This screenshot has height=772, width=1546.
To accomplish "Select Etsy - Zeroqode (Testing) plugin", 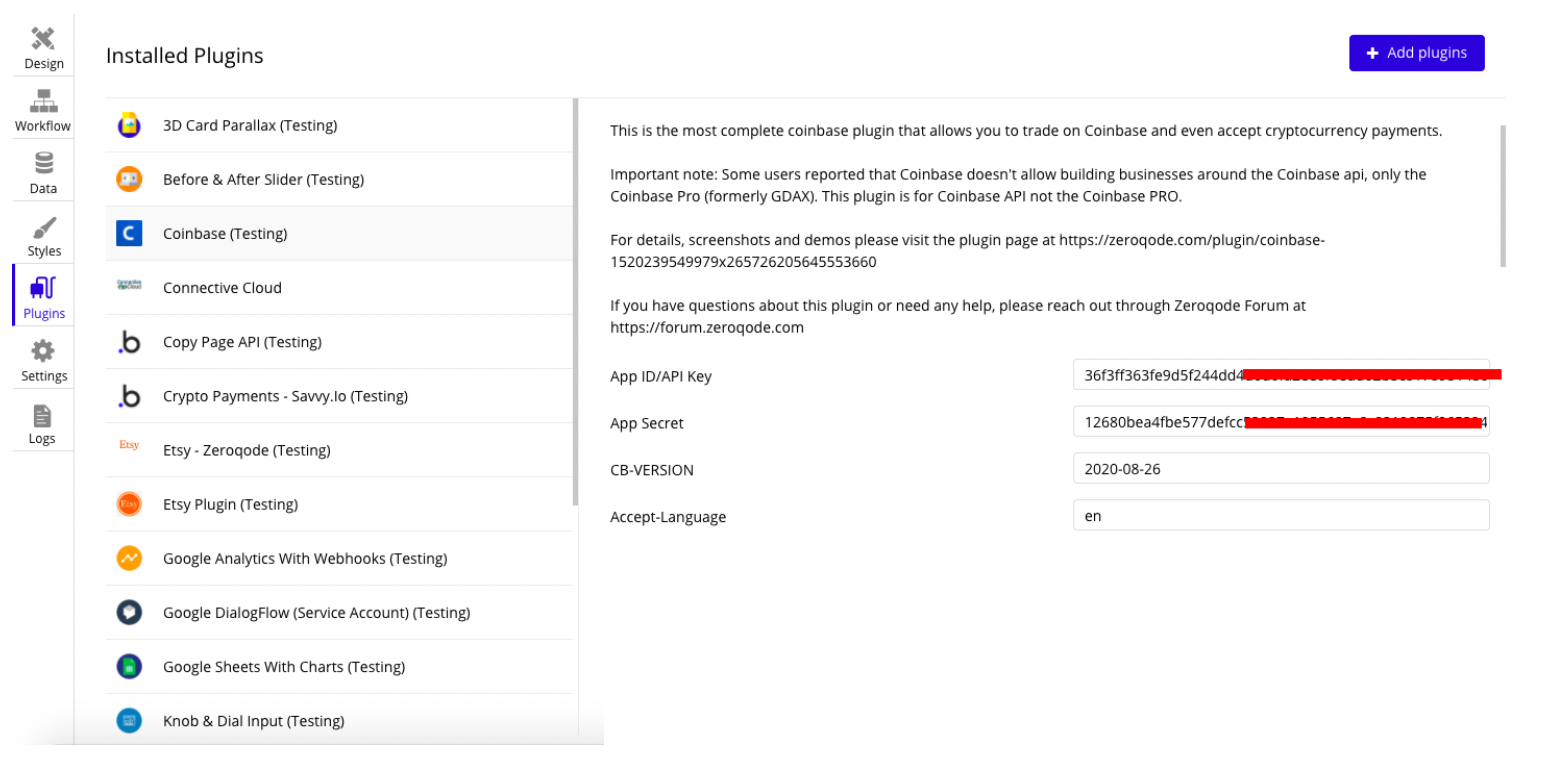I will point(339,450).
